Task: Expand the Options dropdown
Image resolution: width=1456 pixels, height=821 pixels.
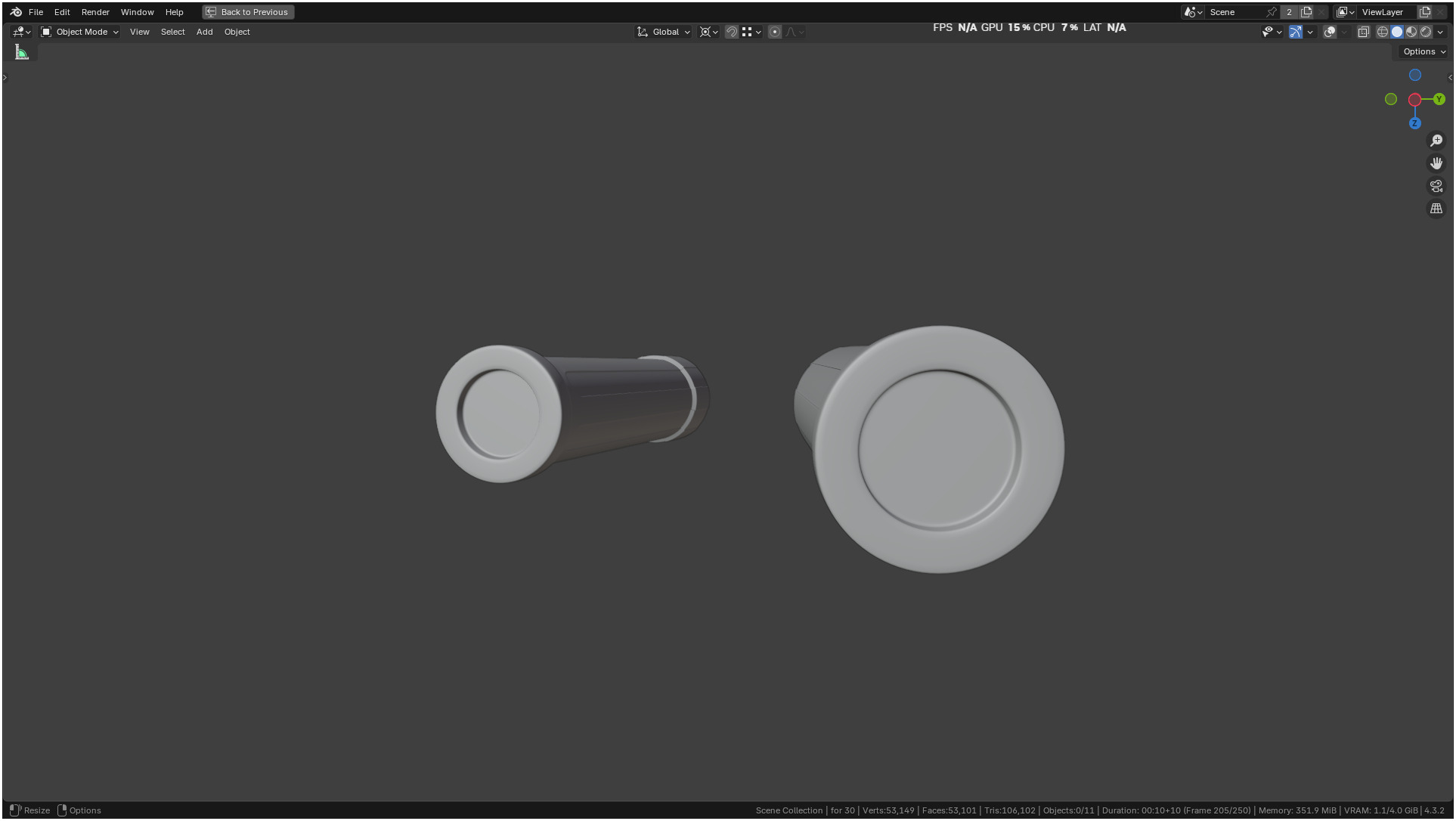Action: point(1423,51)
